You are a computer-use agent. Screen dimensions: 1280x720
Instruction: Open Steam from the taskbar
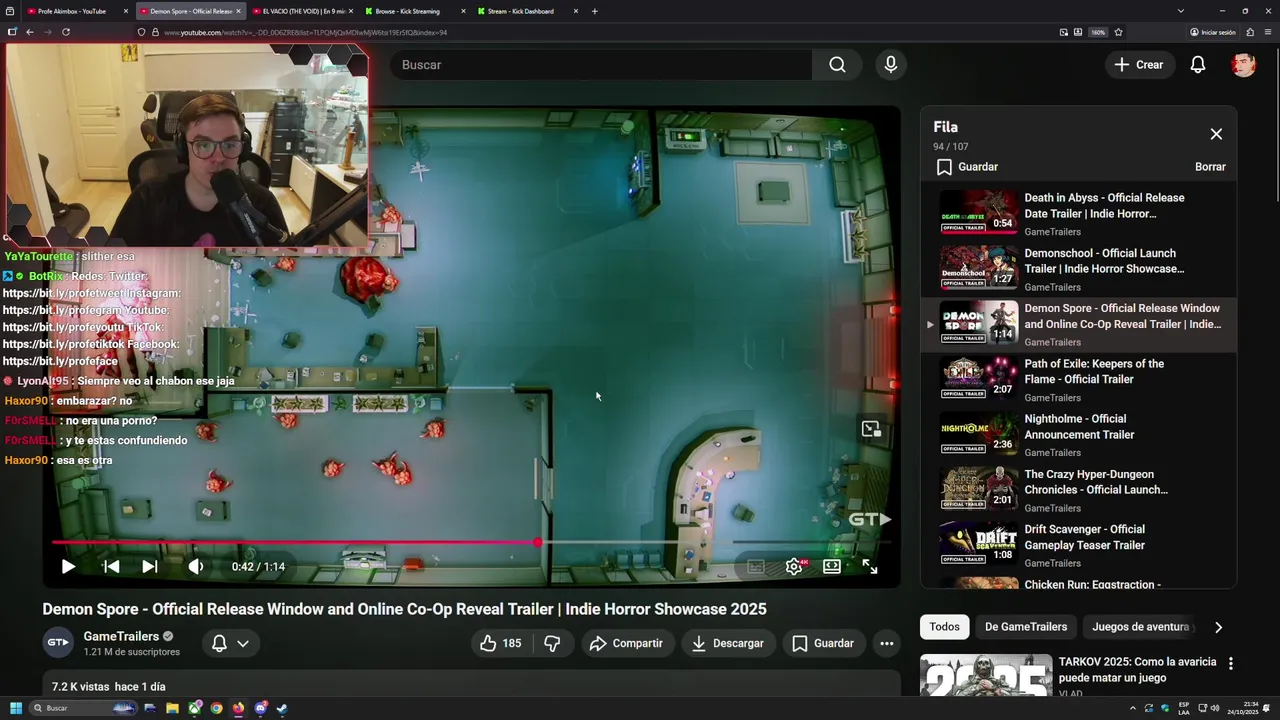(x=282, y=708)
